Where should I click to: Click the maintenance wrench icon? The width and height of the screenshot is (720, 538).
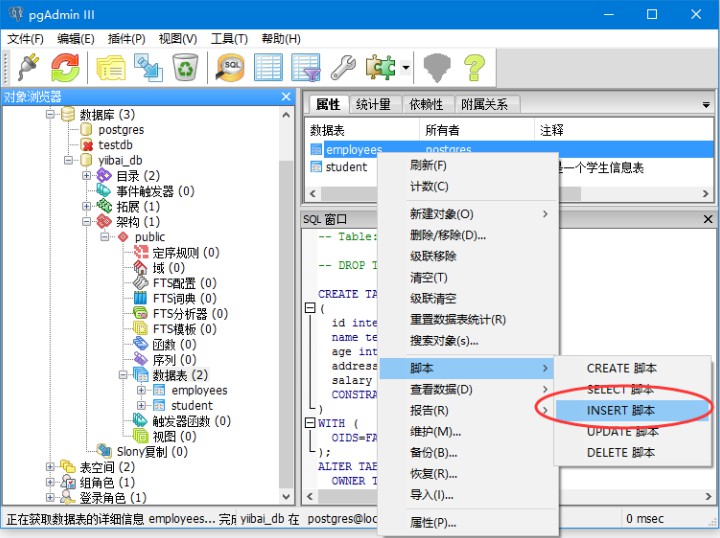343,67
